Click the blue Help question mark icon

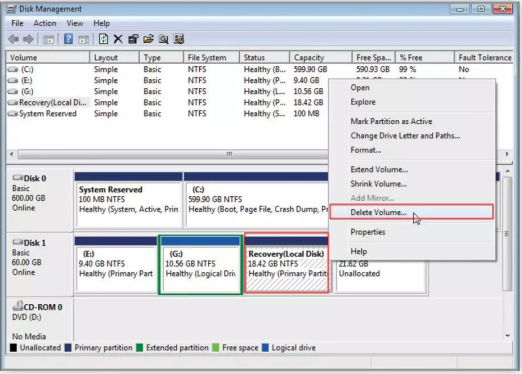point(68,39)
